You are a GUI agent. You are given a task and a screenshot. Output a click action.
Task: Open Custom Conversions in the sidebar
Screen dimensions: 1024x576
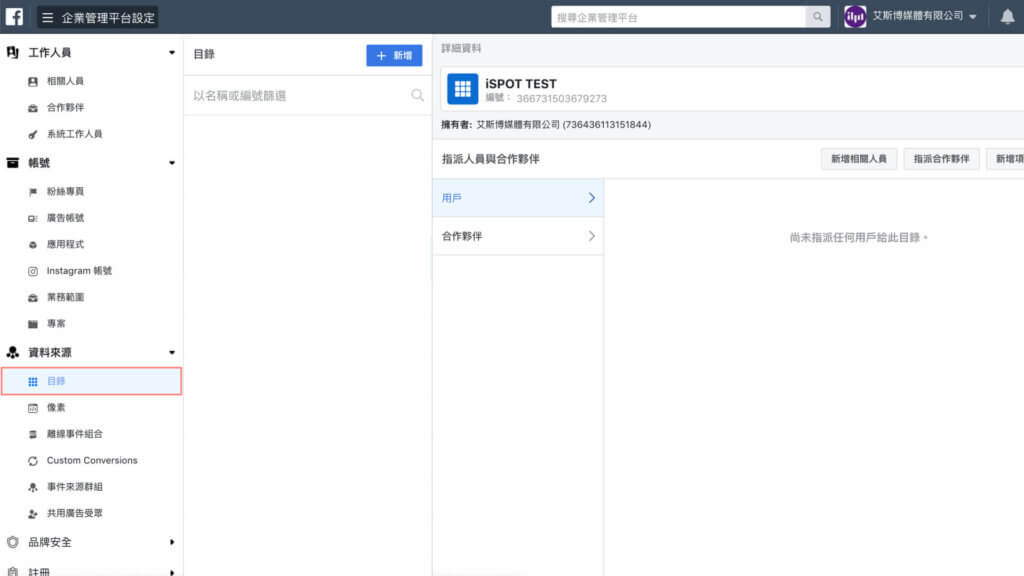pos(92,460)
